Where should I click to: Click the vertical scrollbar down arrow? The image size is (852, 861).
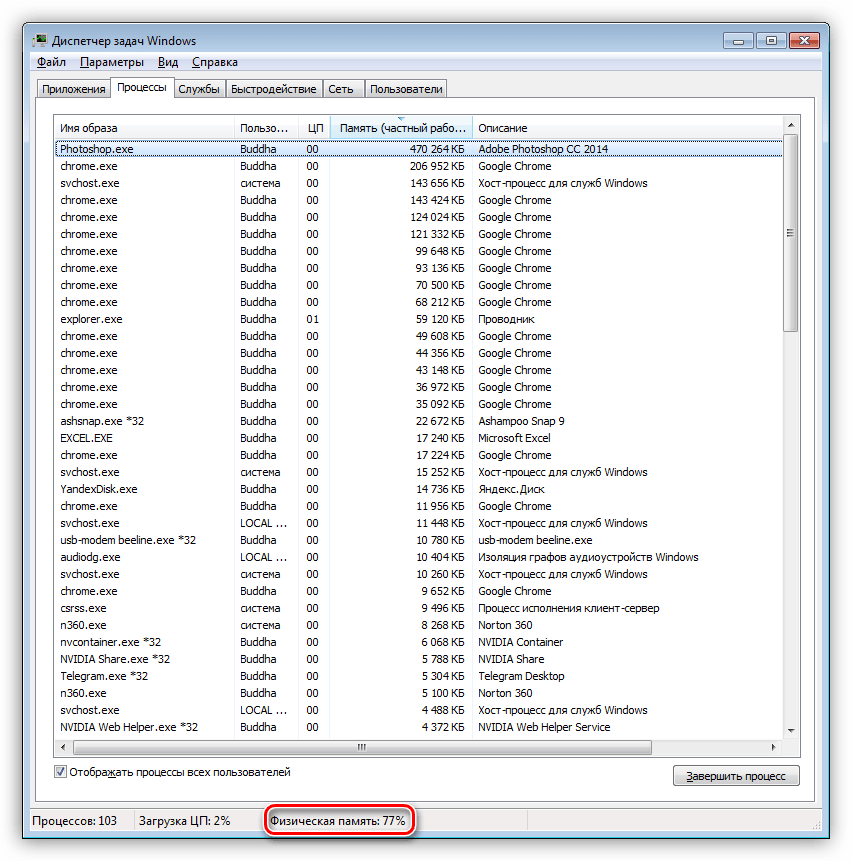point(790,731)
